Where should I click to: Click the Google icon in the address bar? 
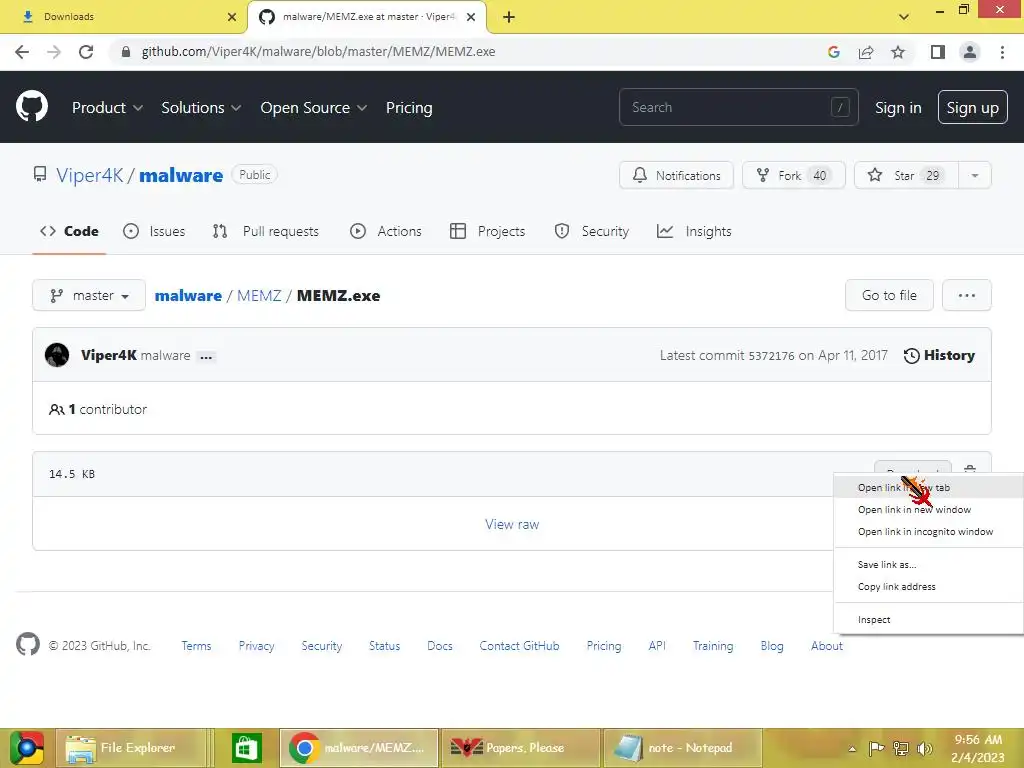pyautogui.click(x=833, y=52)
